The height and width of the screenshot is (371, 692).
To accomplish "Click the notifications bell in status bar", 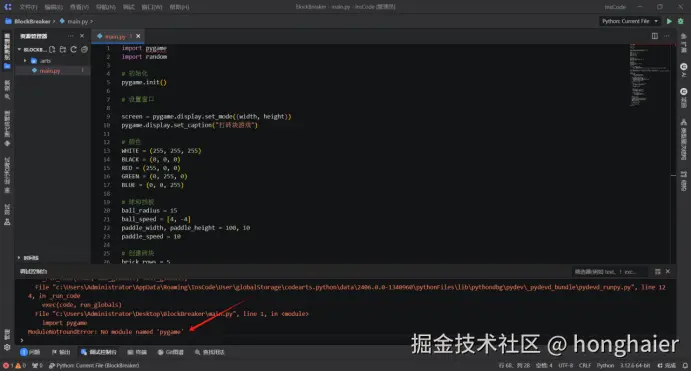I will pos(685,366).
